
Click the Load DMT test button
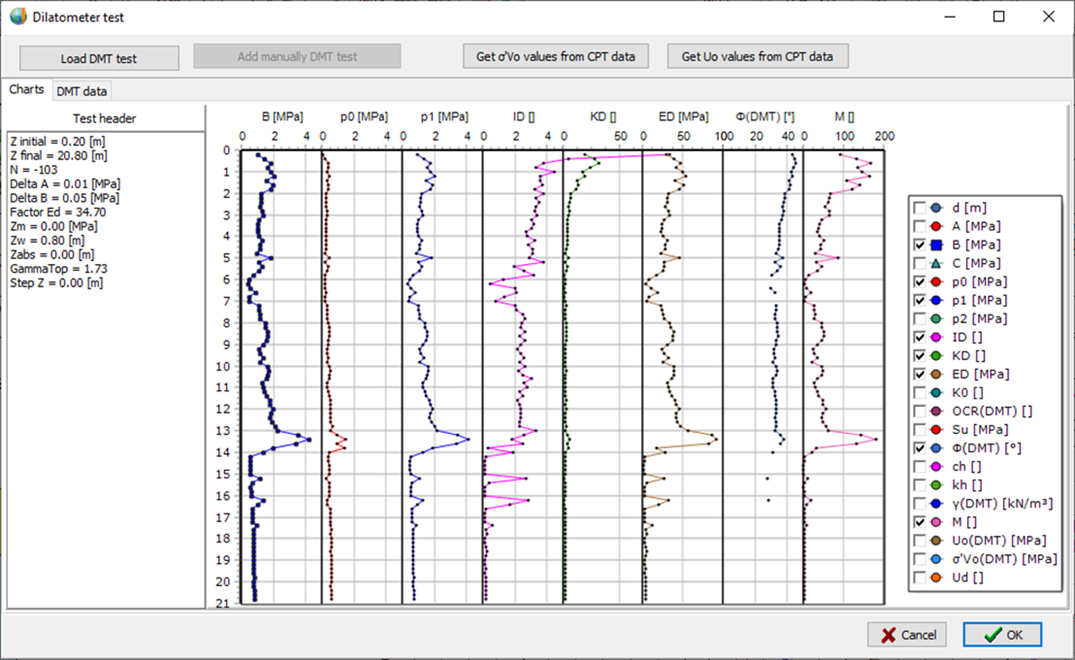pos(99,58)
